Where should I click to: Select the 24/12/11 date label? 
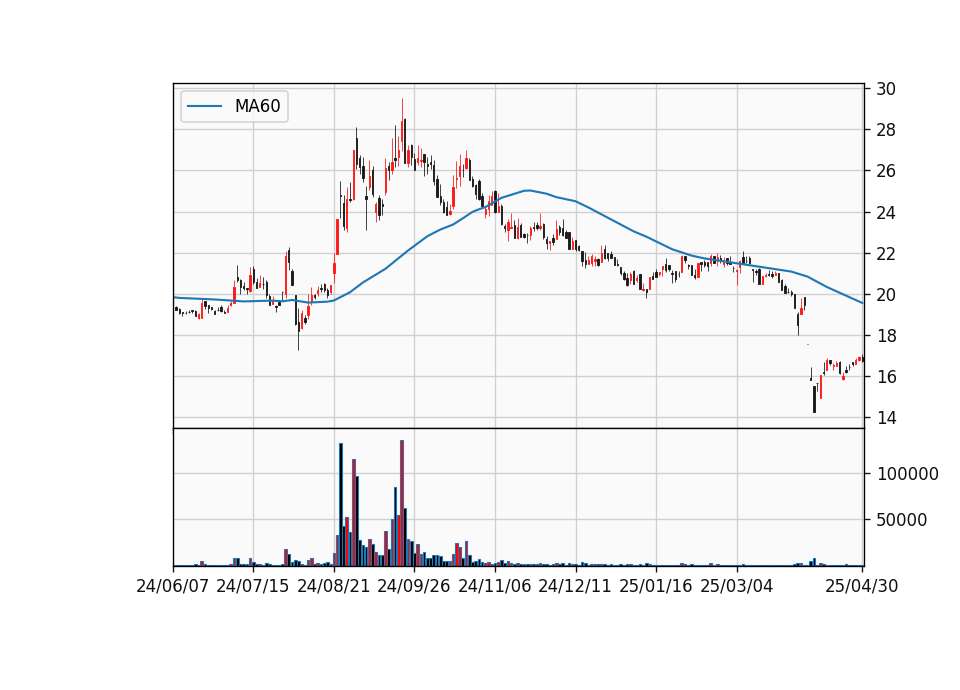[575, 586]
